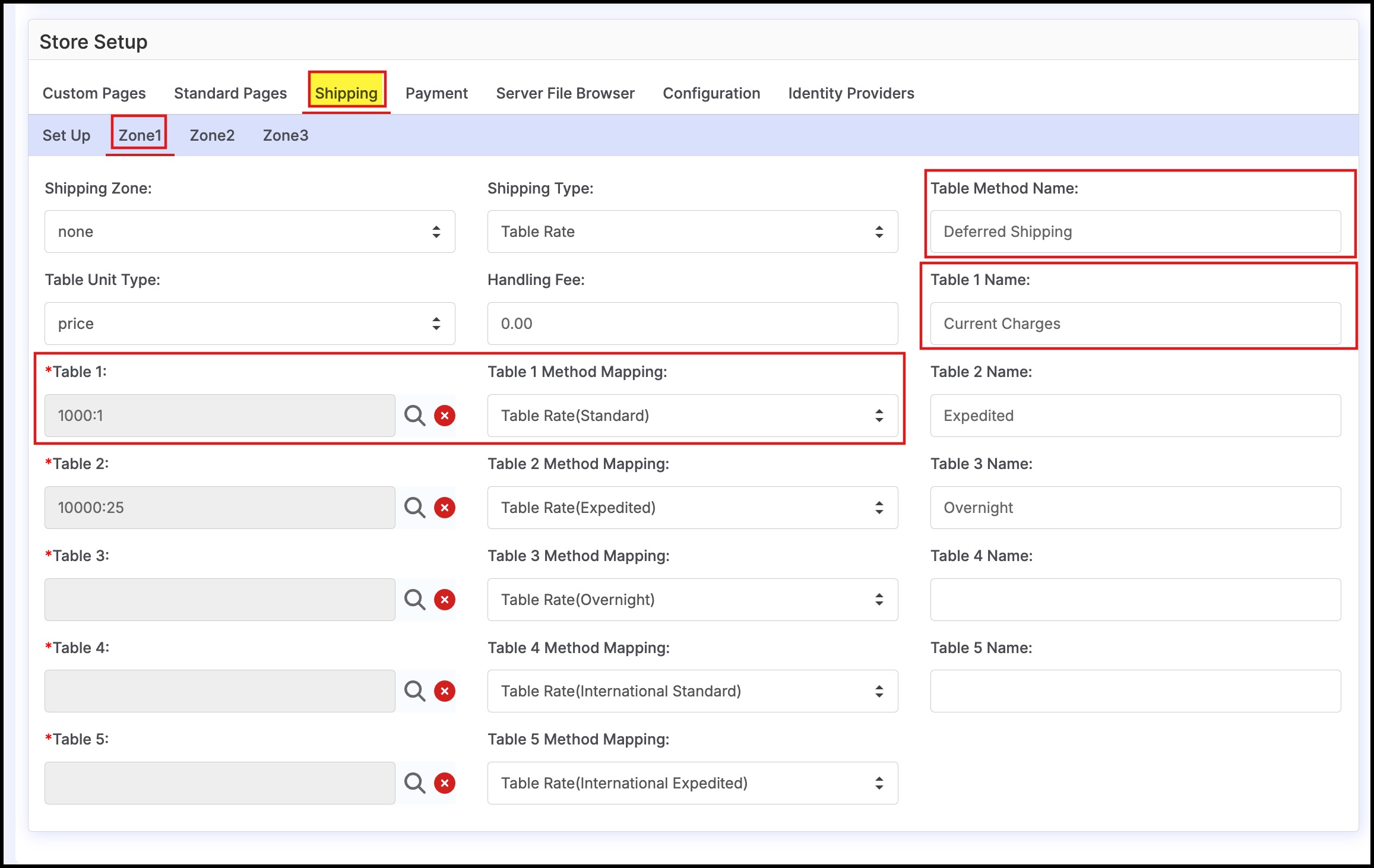Expand Table 3 Method Mapping dropdown
The height and width of the screenshot is (868, 1374).
692,600
